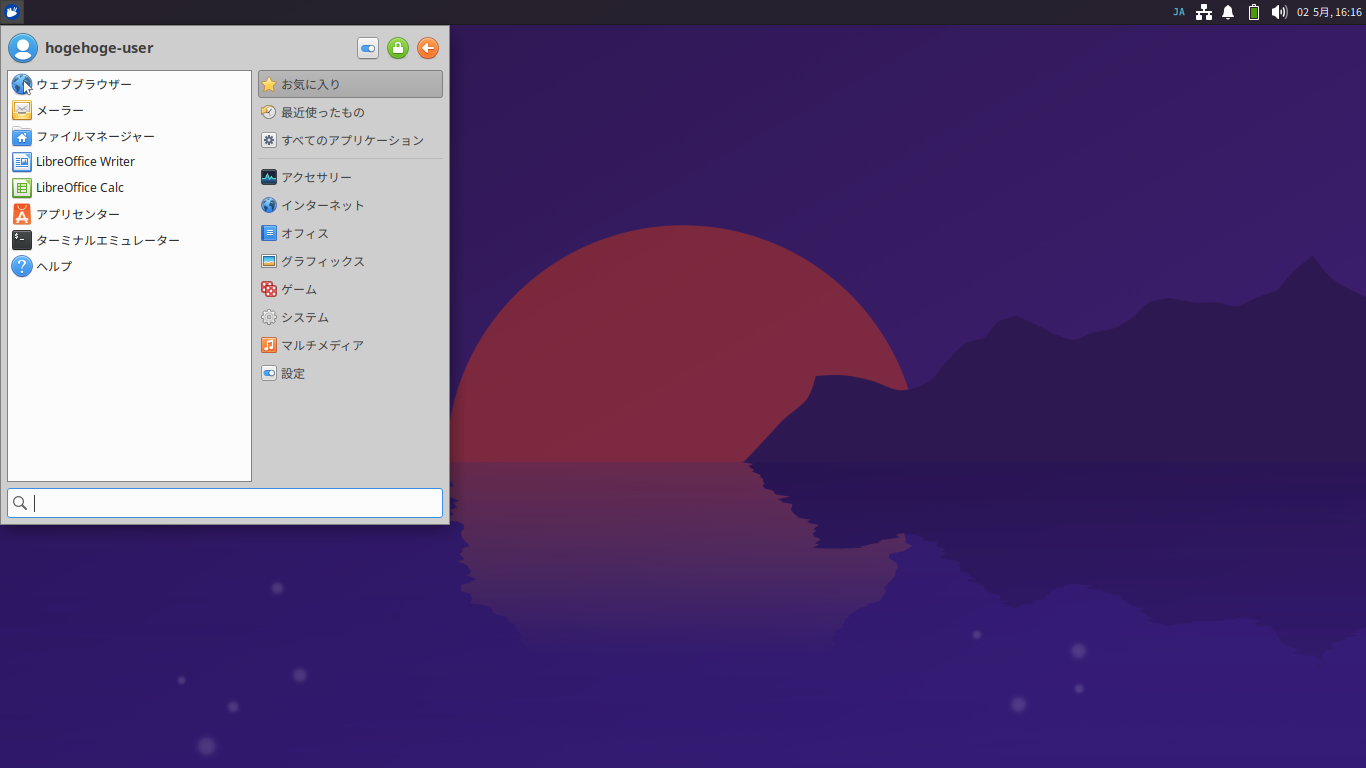The width and height of the screenshot is (1366, 768).
Task: Open the Whisker Menu settings icon
Action: (367, 47)
